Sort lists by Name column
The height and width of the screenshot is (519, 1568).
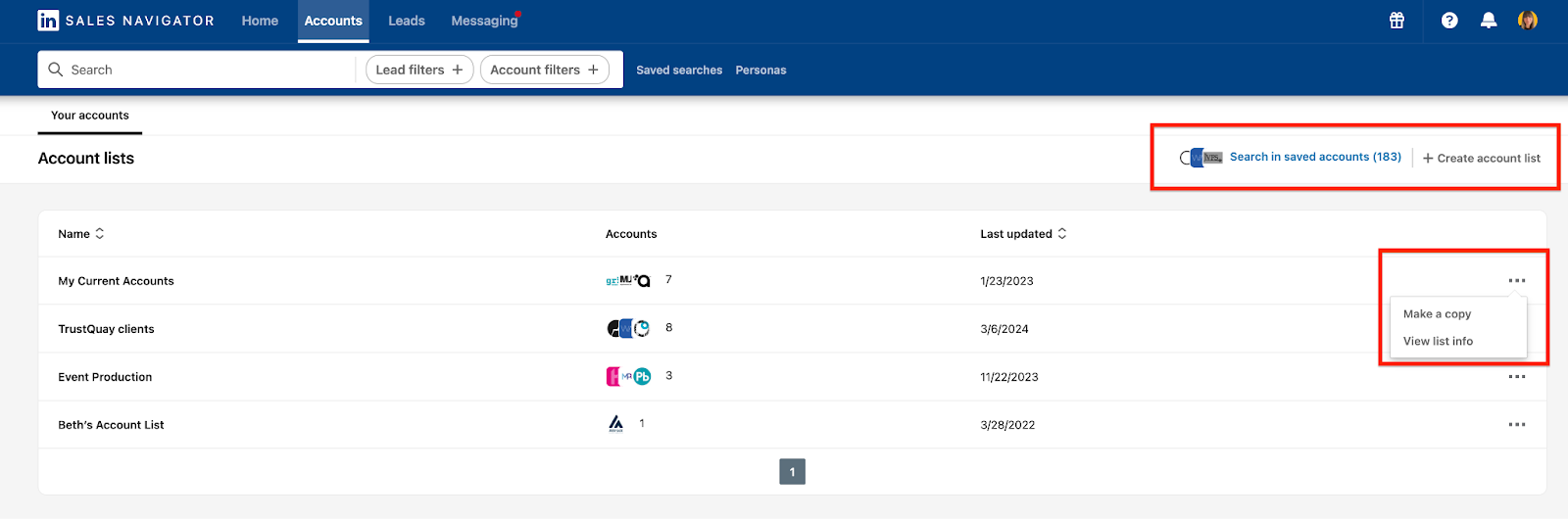(81, 234)
